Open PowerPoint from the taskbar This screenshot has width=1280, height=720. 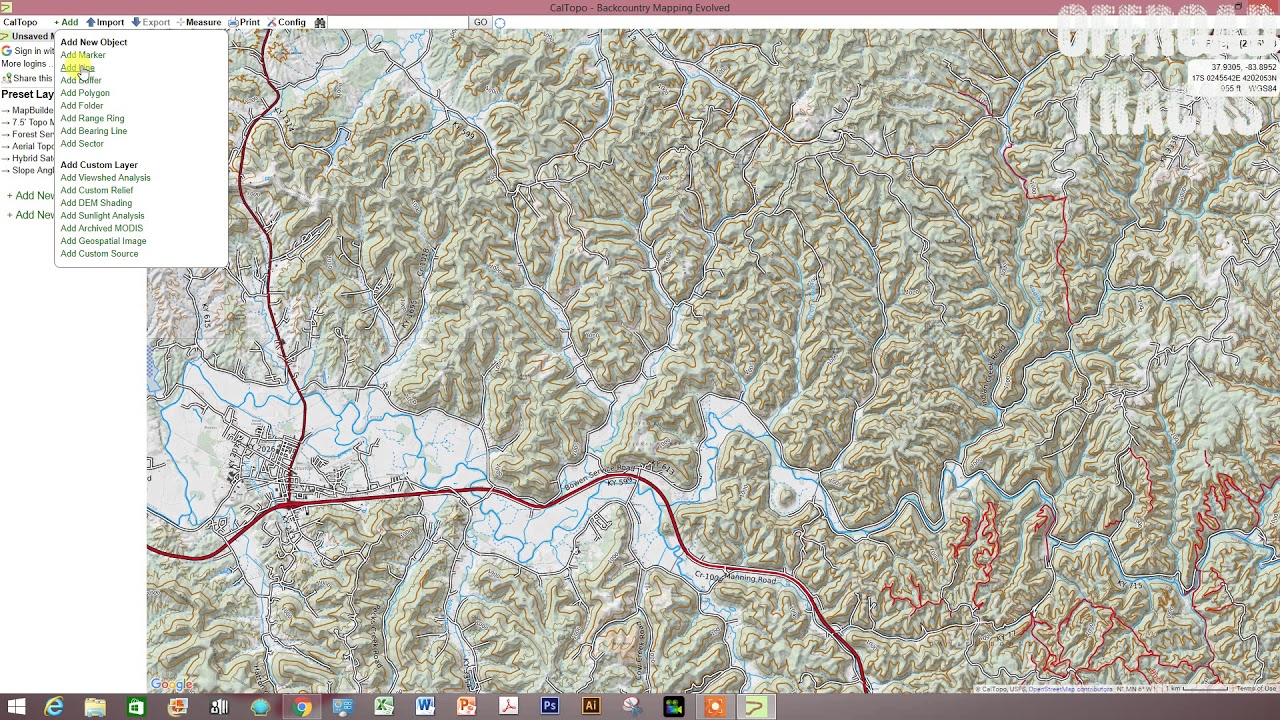466,707
